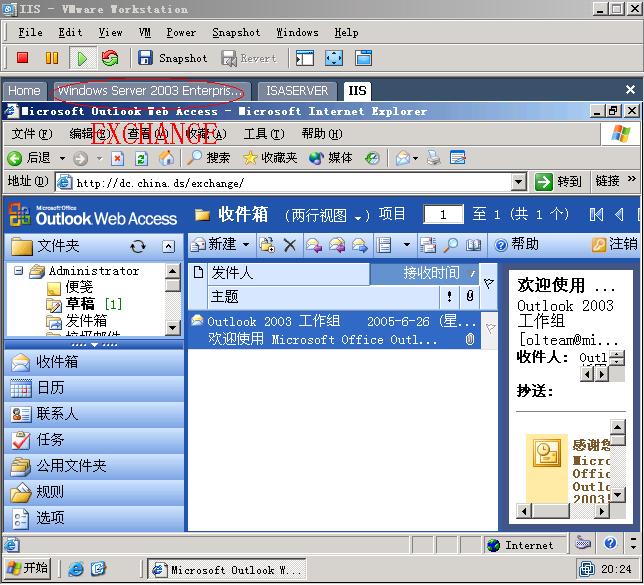The image size is (644, 585).
Task: Click the 搜索 search button
Action: [208, 158]
